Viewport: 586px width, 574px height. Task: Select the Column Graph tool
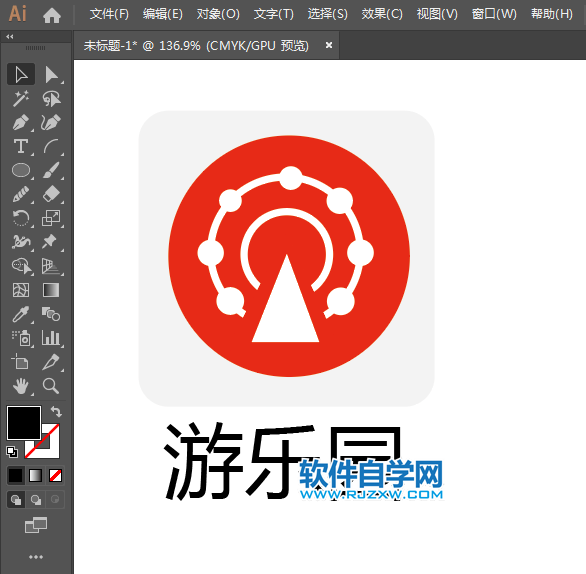(51, 338)
